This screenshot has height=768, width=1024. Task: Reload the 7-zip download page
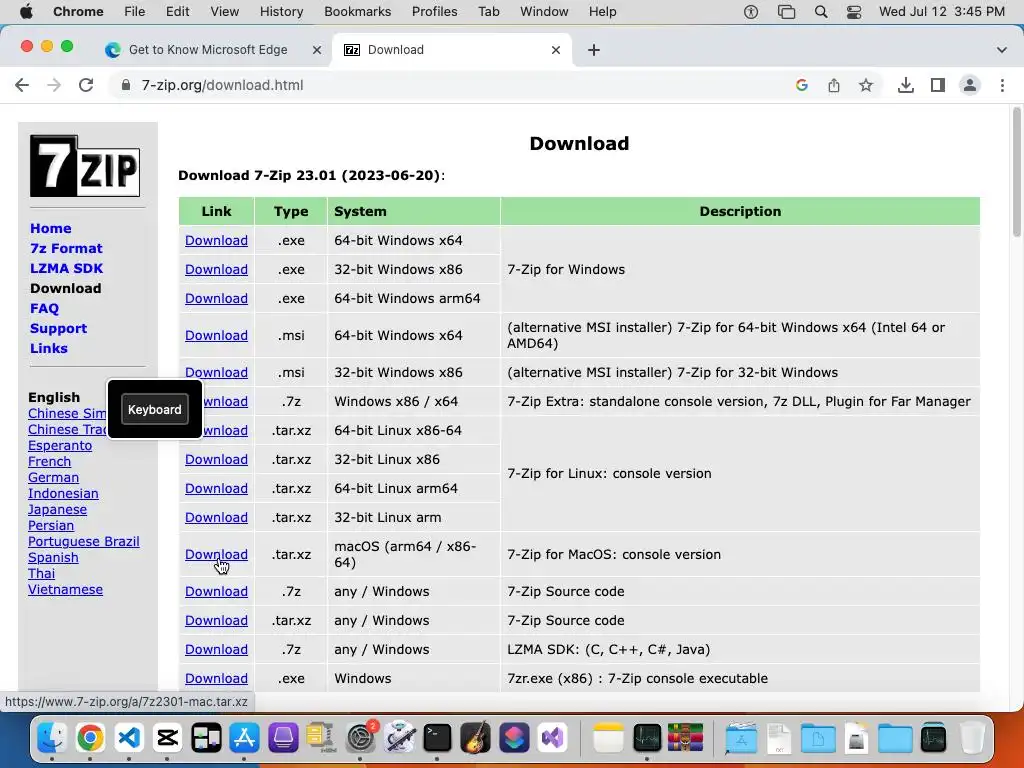(x=86, y=85)
